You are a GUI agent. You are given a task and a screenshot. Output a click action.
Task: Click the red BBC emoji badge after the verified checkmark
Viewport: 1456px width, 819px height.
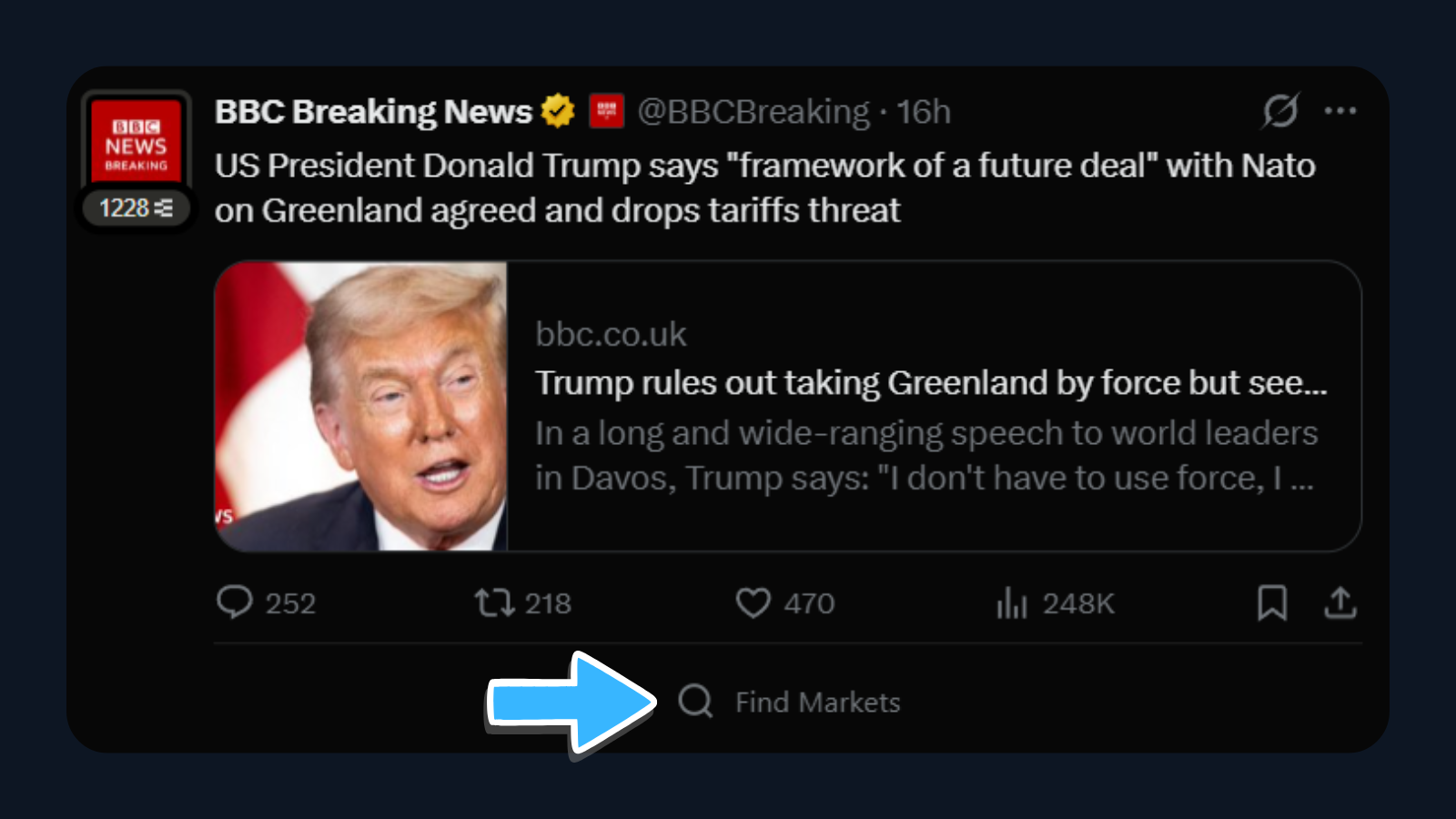[x=607, y=111]
